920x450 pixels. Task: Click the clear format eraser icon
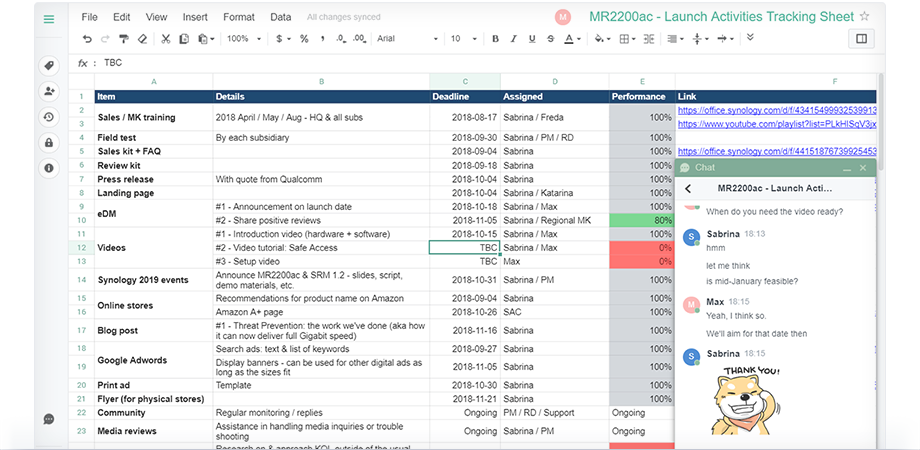142,39
